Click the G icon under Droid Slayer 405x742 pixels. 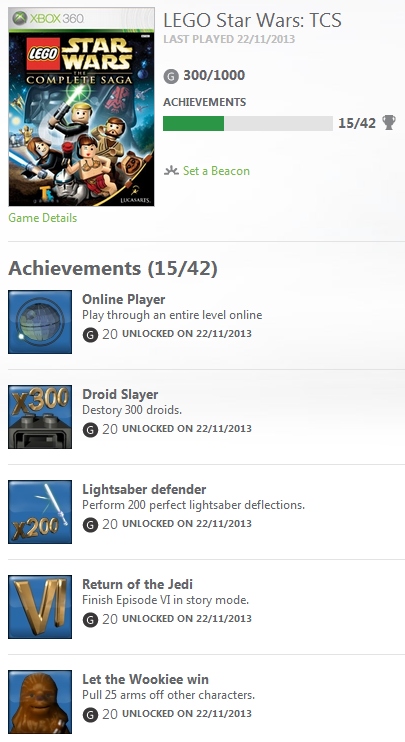(x=90, y=430)
